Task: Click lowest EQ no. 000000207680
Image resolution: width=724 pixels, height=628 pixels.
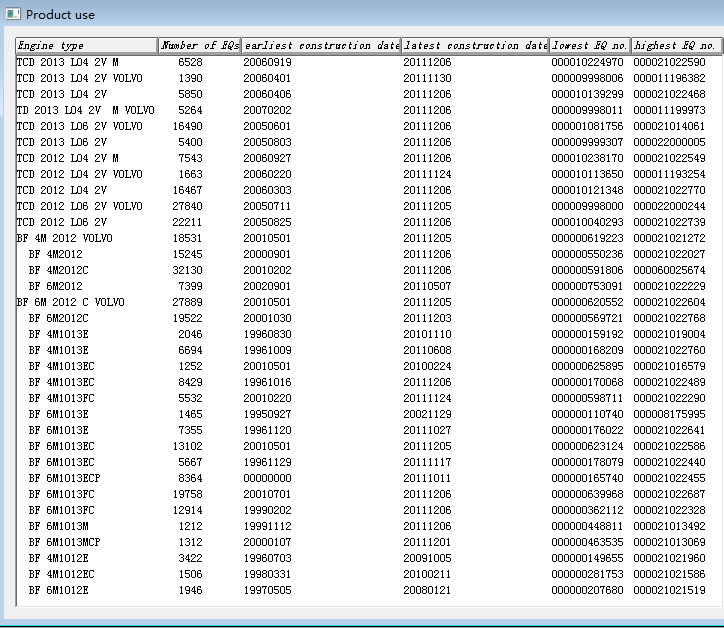Action: [587, 590]
